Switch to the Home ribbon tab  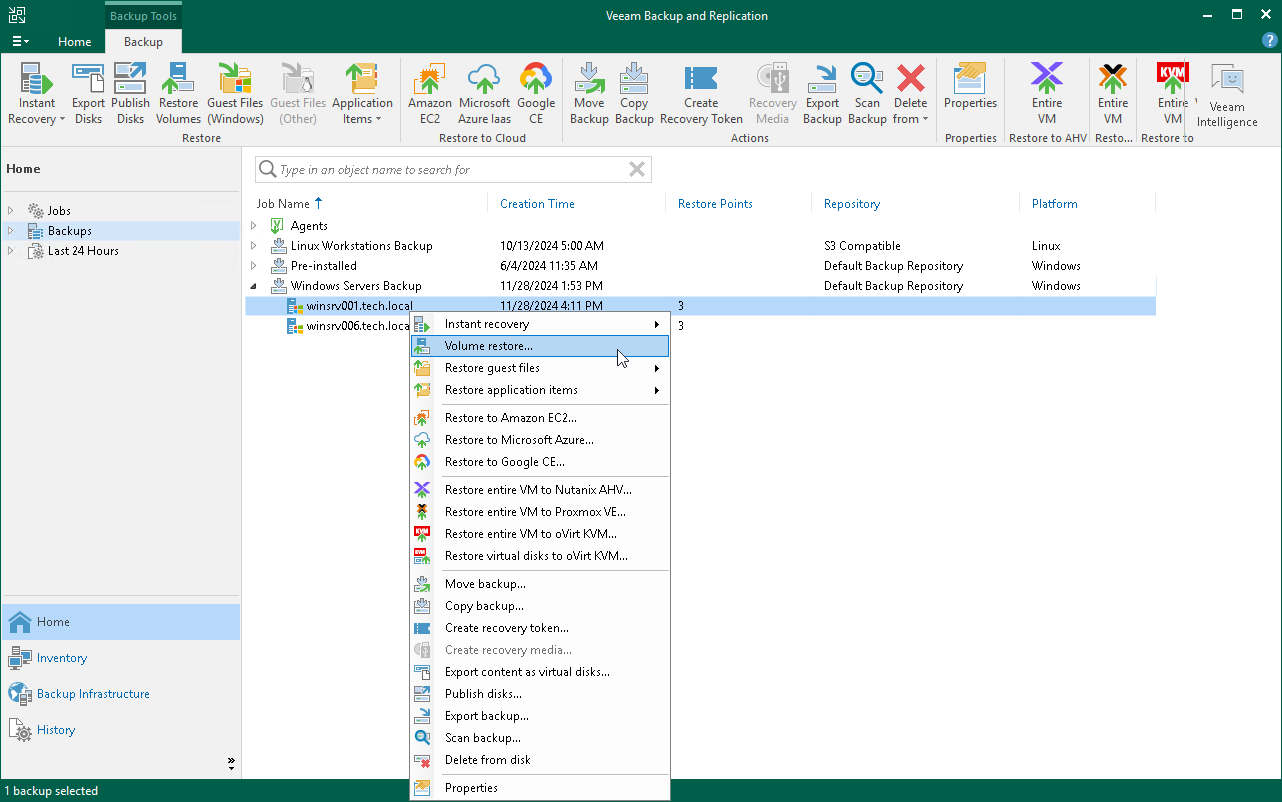tap(75, 42)
